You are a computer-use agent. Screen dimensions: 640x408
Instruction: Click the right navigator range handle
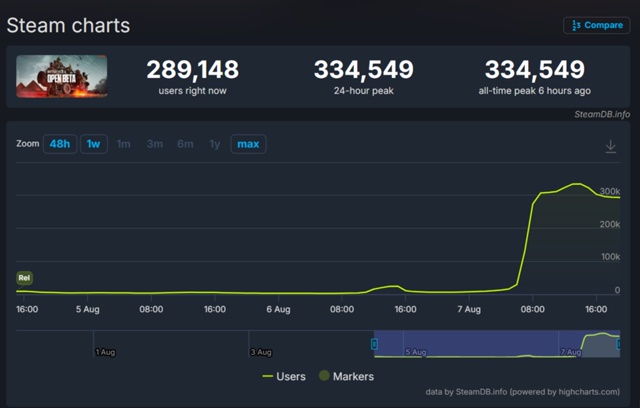click(619, 344)
